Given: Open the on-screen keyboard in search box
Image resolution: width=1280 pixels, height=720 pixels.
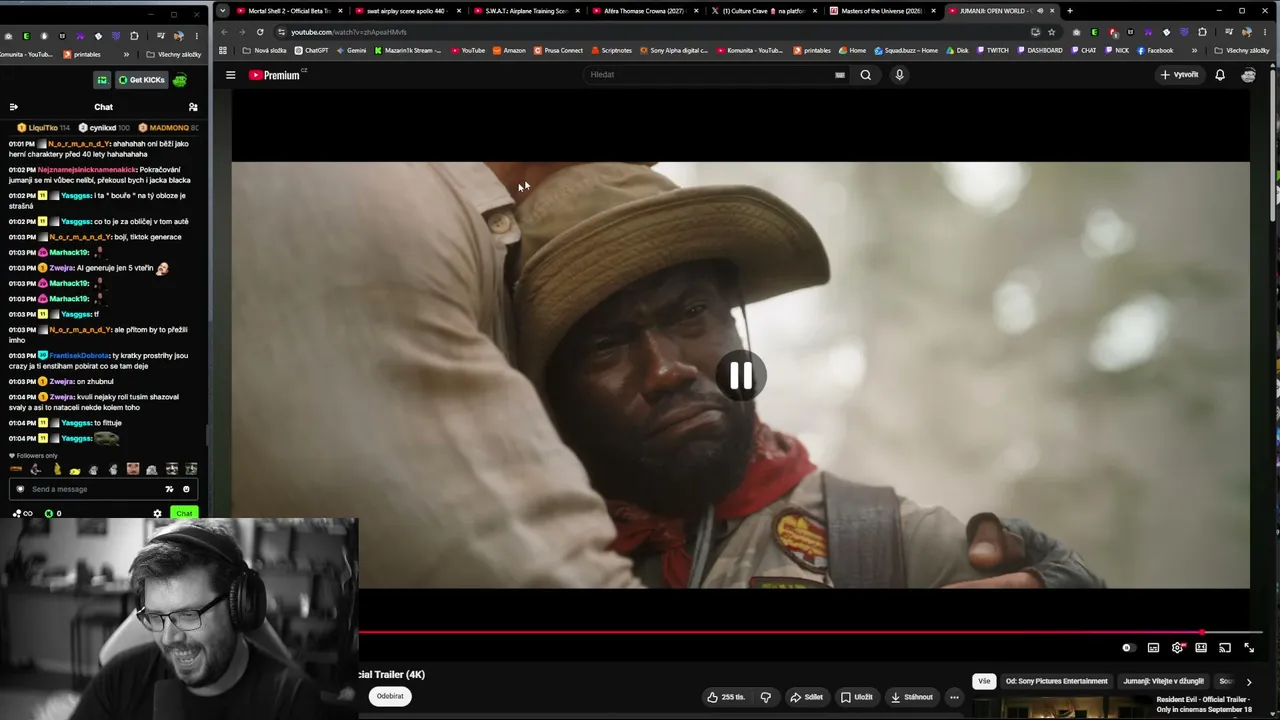Looking at the screenshot, I should tap(840, 75).
